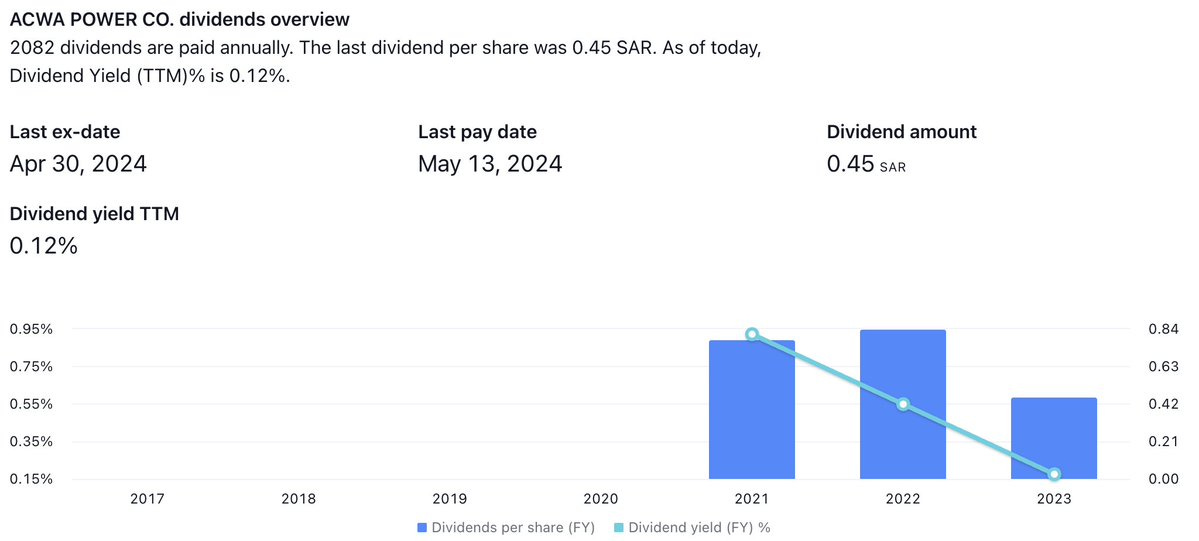Screen dimensions: 1199x541
Task: Click the Dividend yield TTM label
Action: coord(94,214)
